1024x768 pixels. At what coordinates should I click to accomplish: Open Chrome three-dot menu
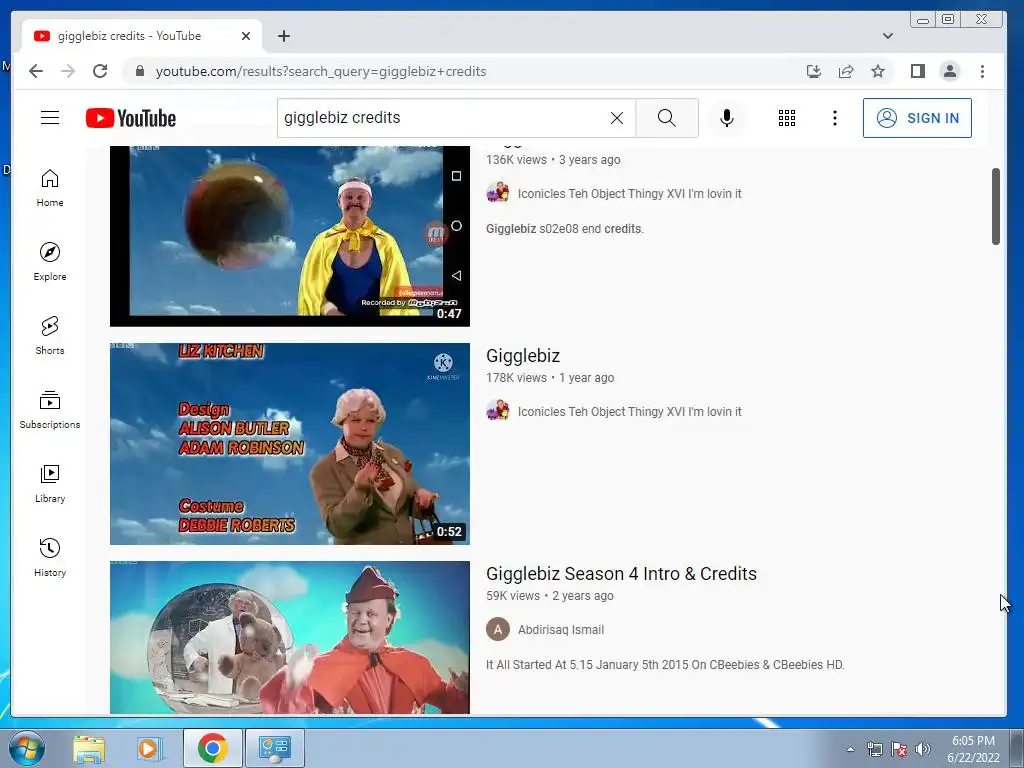coord(982,71)
